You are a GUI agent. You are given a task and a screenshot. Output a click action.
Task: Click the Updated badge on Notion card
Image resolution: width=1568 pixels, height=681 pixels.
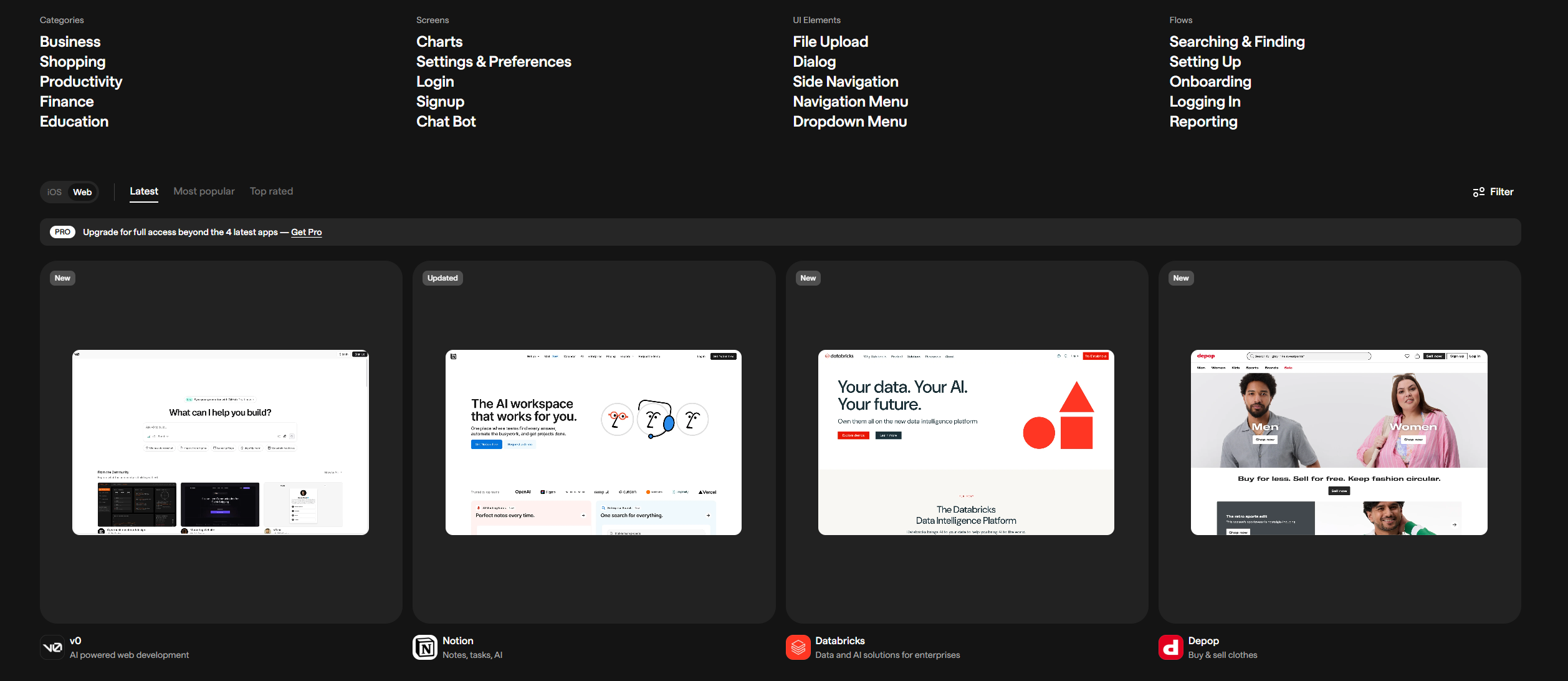pyautogui.click(x=442, y=278)
